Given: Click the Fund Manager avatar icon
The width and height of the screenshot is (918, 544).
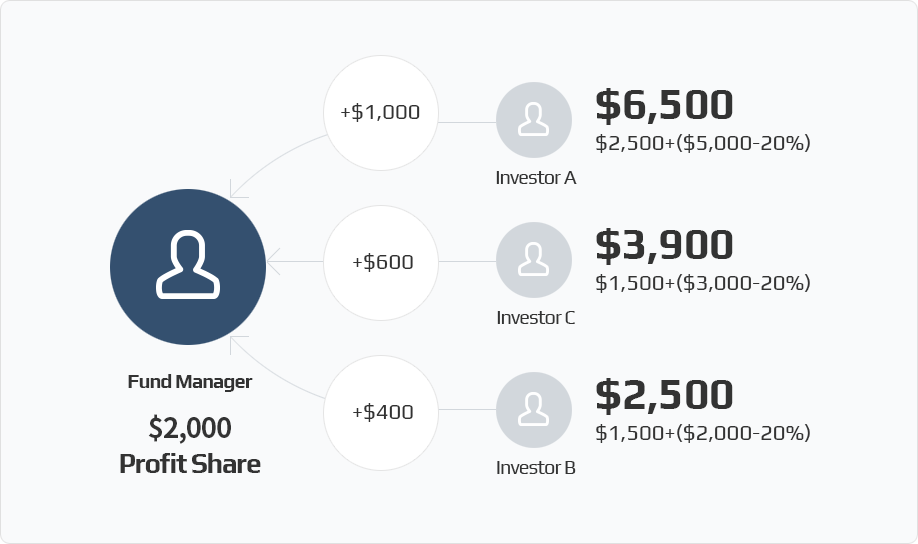Looking at the screenshot, I should (188, 267).
